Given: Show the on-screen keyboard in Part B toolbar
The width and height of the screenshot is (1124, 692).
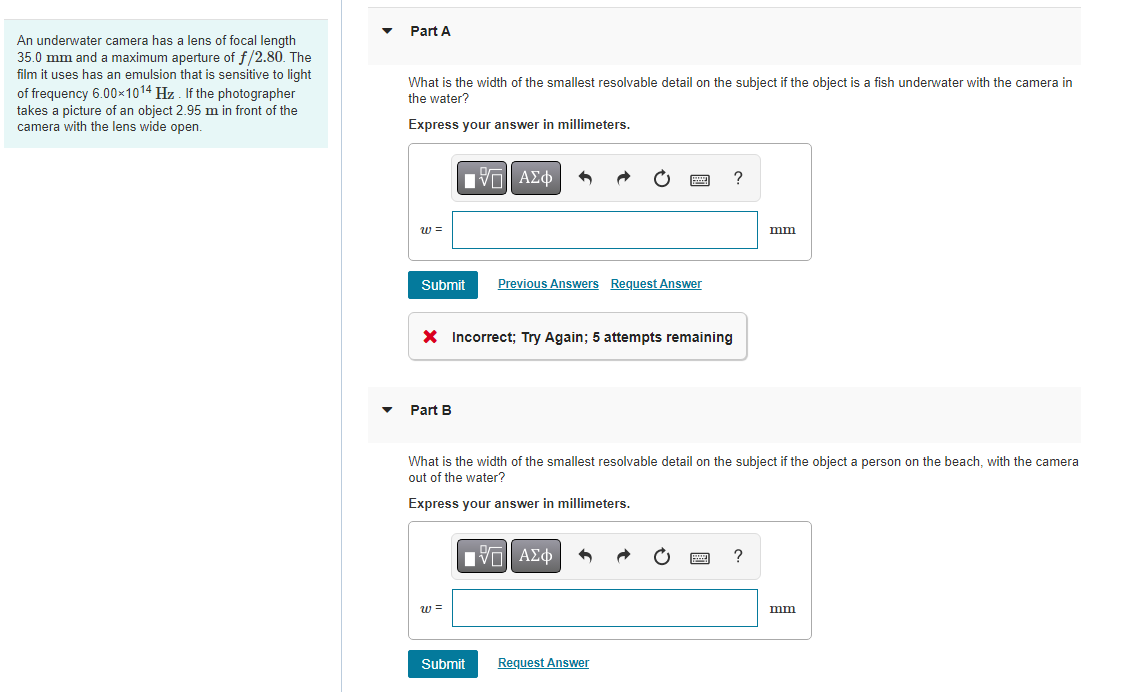Looking at the screenshot, I should click(700, 556).
